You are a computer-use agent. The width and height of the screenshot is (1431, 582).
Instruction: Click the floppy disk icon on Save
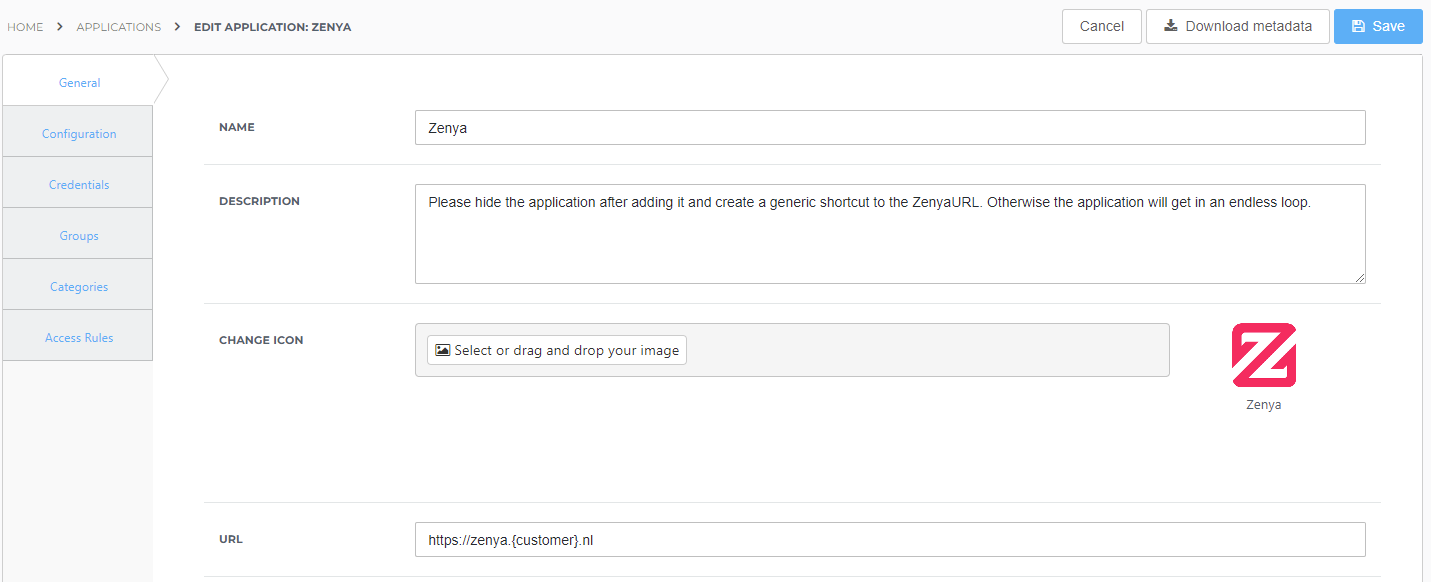click(x=1358, y=26)
